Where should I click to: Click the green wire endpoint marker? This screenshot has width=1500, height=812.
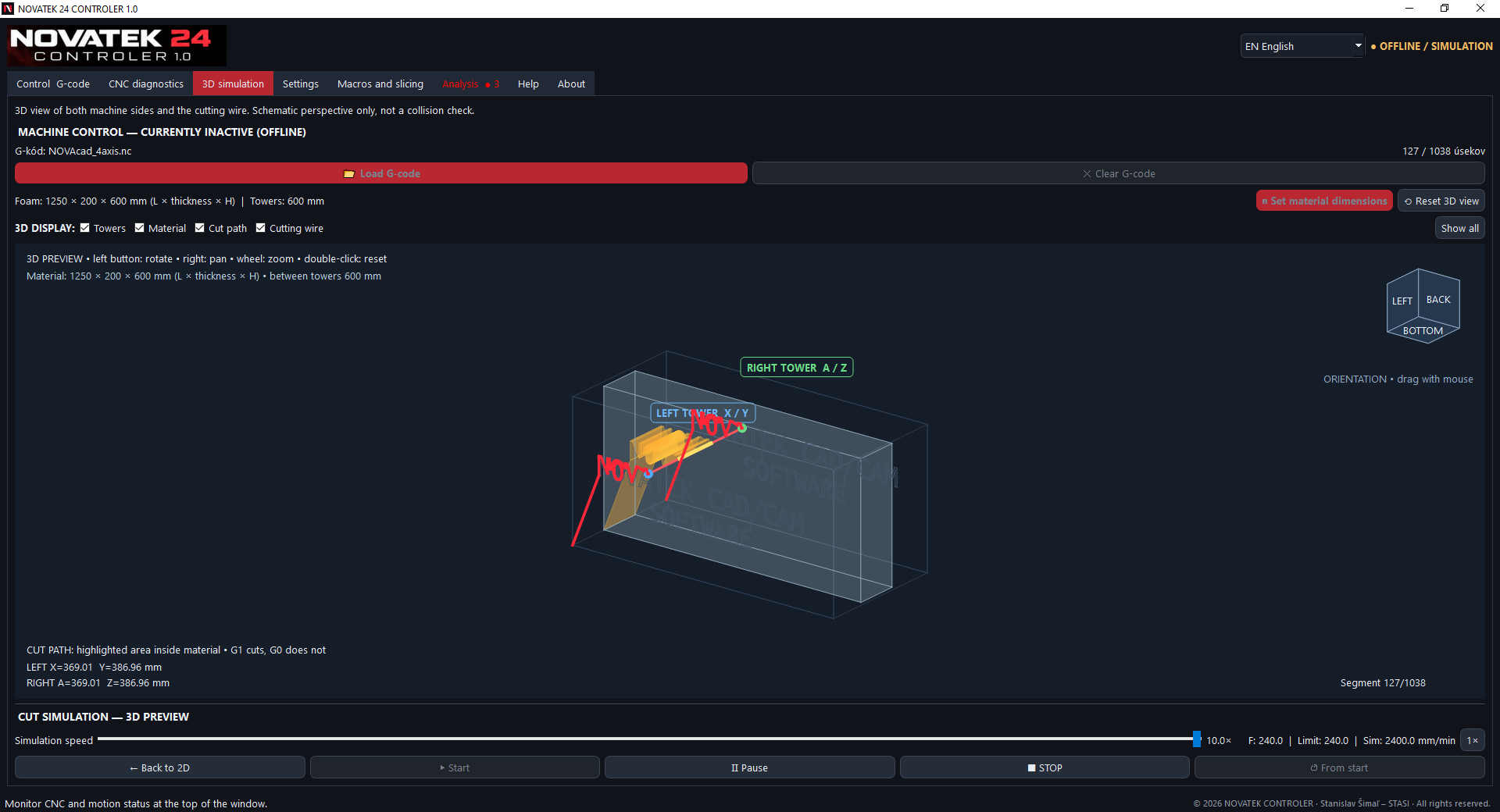[x=742, y=428]
